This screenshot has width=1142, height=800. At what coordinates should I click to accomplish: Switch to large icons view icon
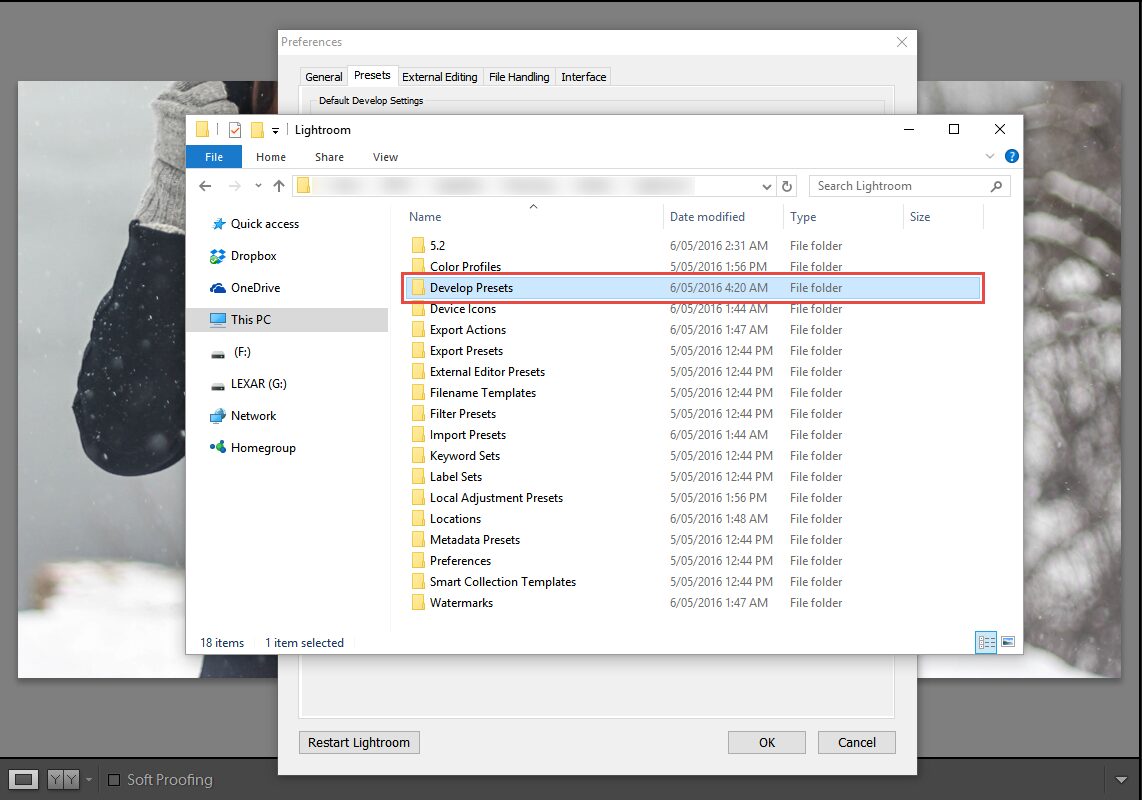point(1008,642)
